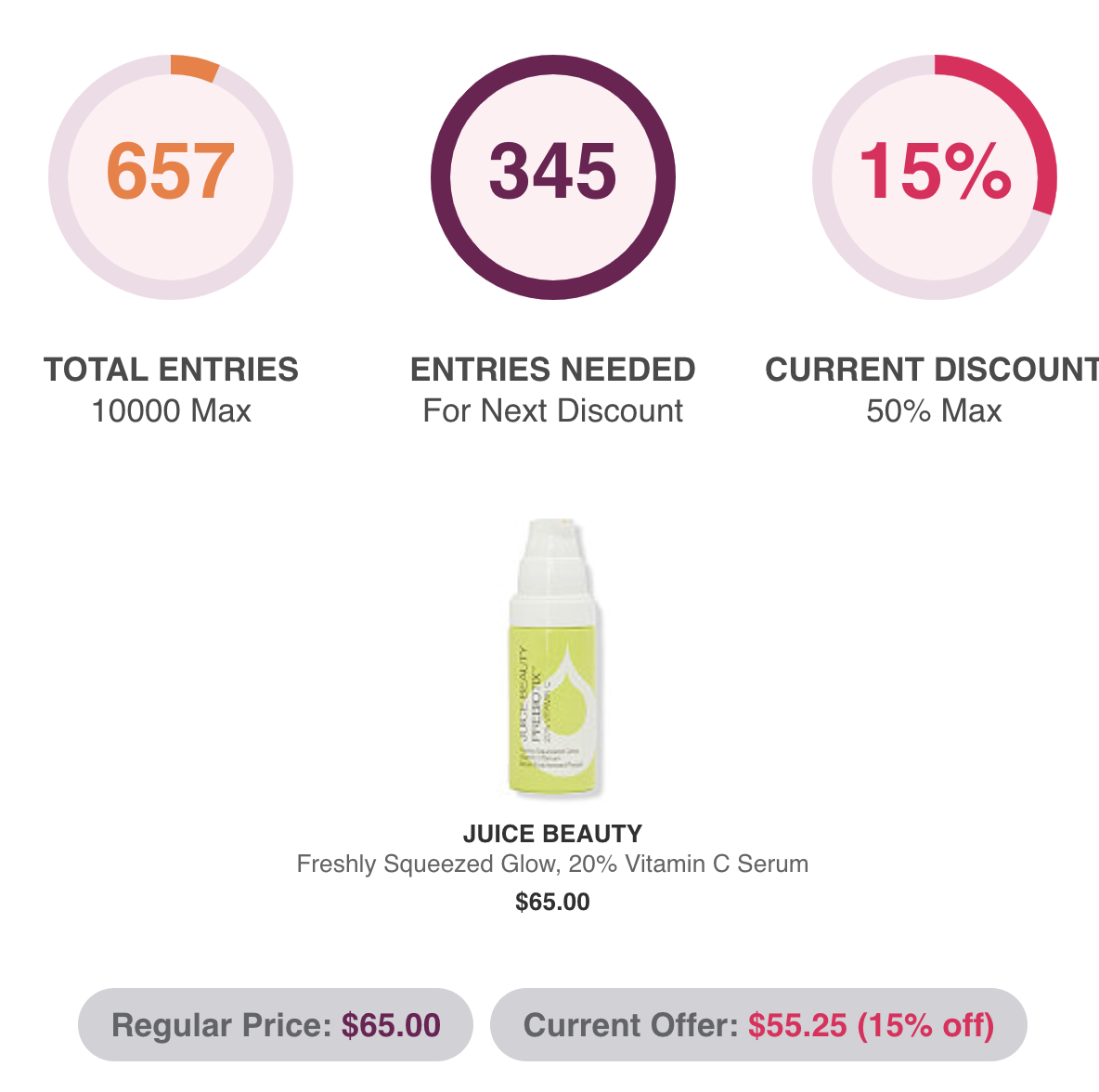Open the Juice Beauty serum product image
The height and width of the screenshot is (1092, 1099).
pyautogui.click(x=553, y=657)
